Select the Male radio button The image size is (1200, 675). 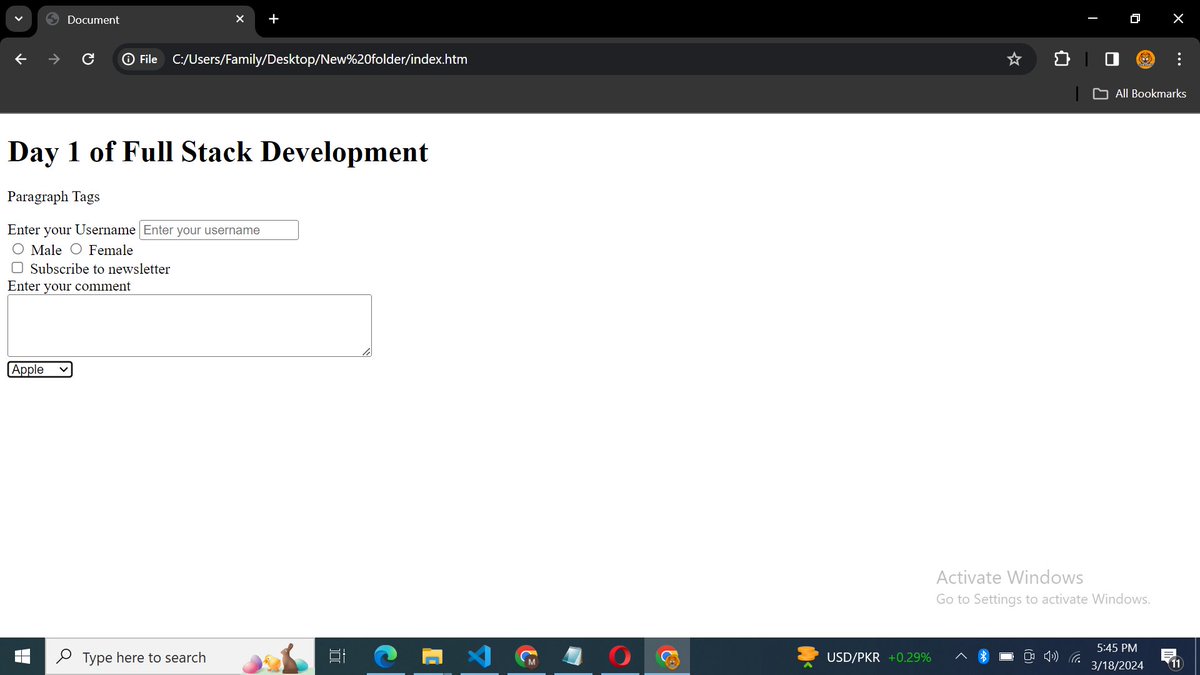pos(18,249)
